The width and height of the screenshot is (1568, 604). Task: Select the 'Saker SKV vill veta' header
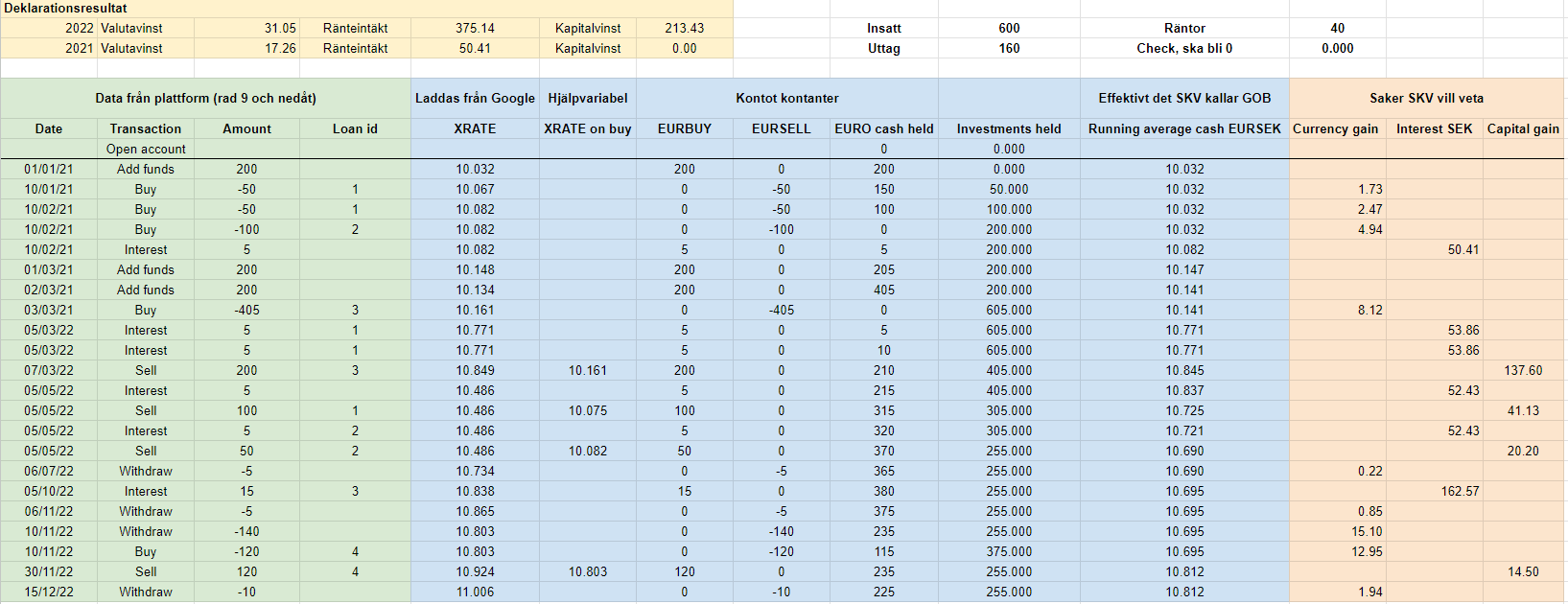[x=1426, y=98]
